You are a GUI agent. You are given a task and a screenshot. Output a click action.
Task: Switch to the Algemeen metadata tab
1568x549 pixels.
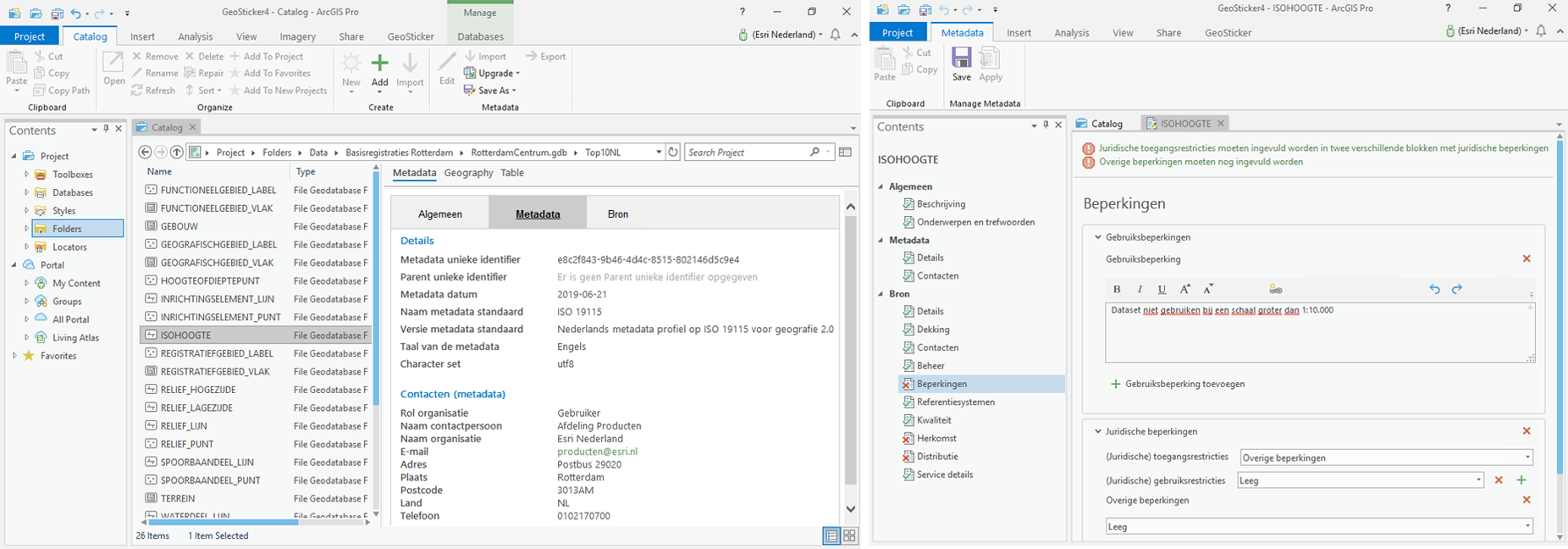coord(440,213)
